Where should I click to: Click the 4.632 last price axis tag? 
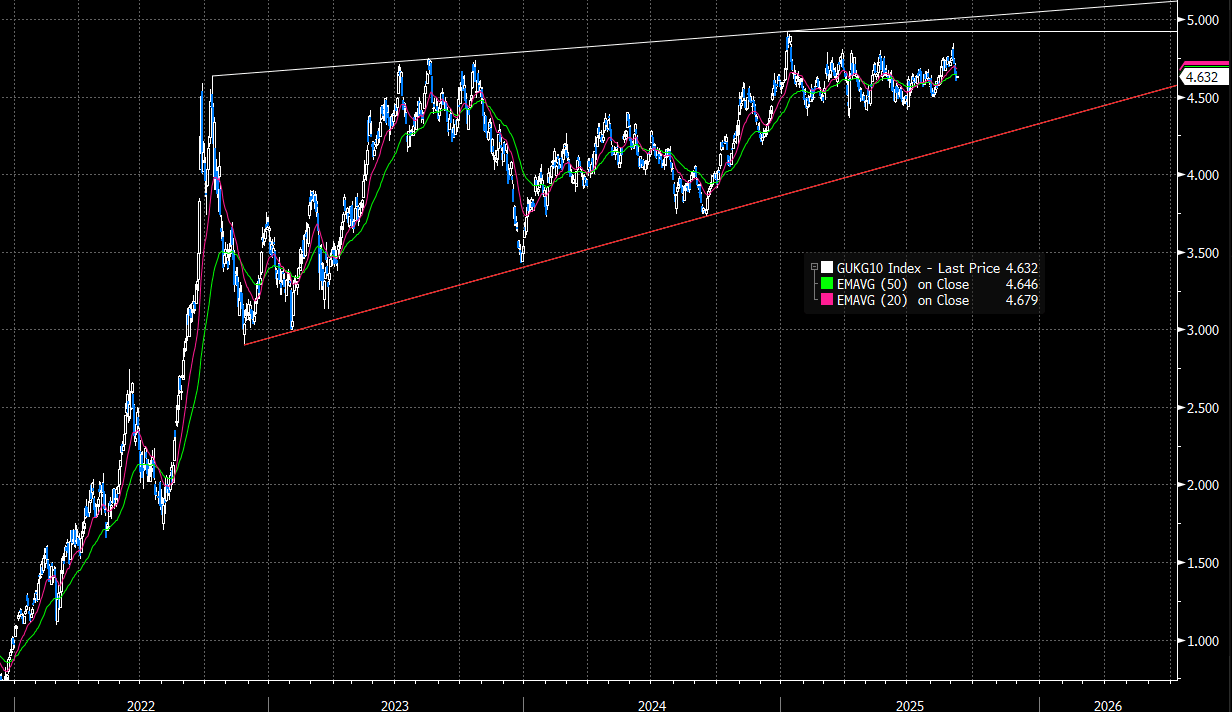click(x=1201, y=77)
